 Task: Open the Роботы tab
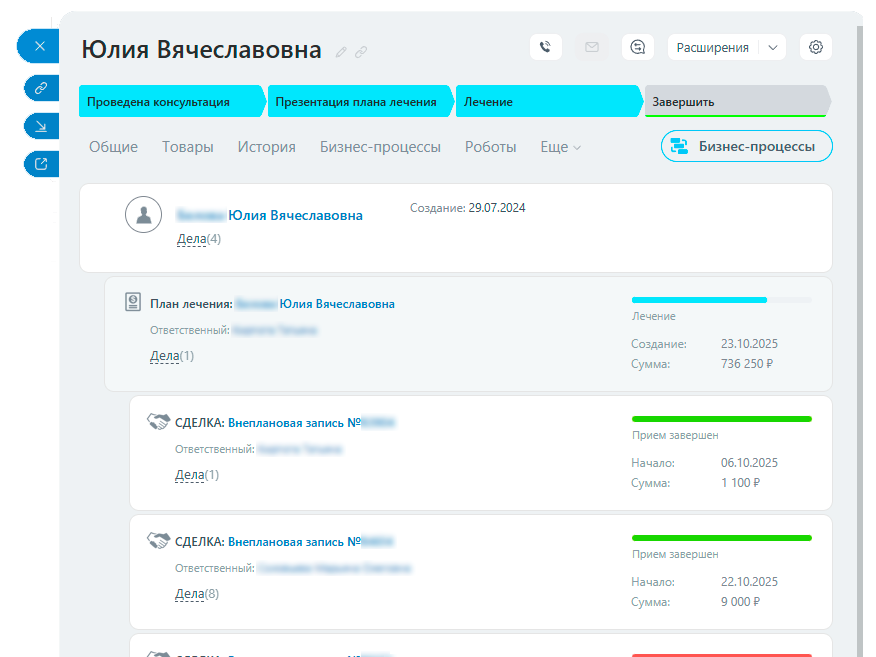click(491, 147)
